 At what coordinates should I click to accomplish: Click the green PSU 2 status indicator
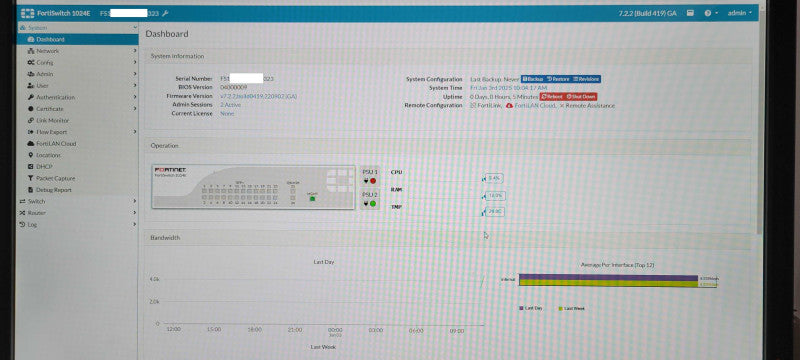(373, 203)
